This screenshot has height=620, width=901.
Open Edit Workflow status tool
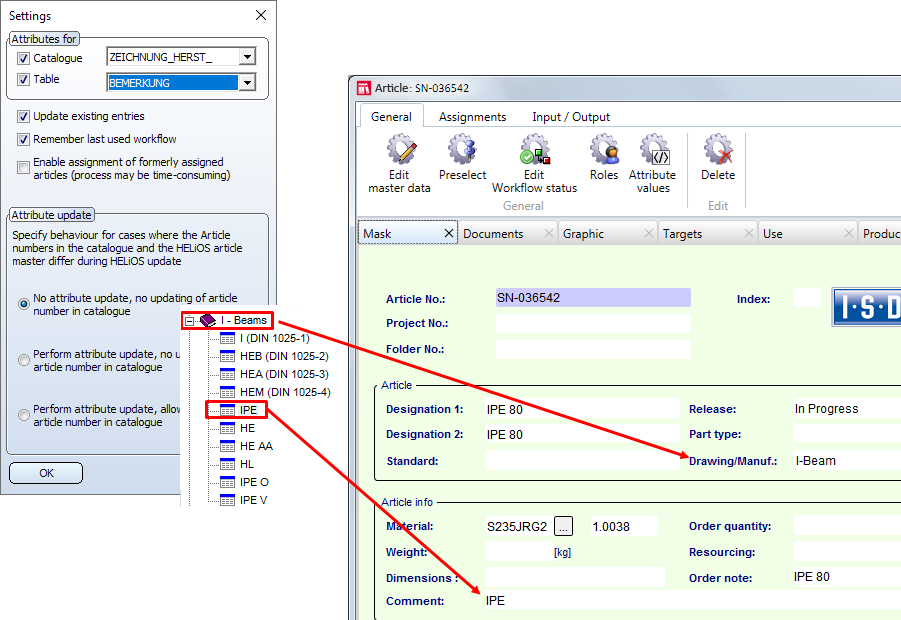tap(535, 149)
